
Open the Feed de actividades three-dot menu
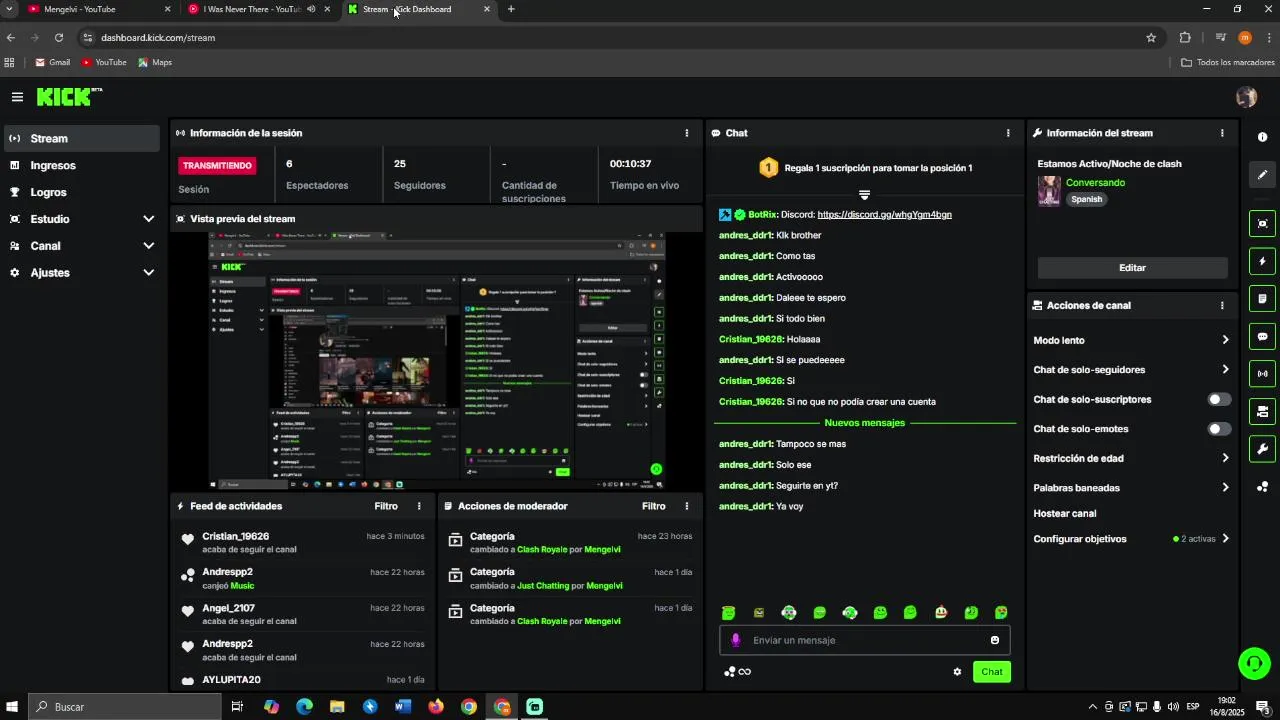pos(419,506)
